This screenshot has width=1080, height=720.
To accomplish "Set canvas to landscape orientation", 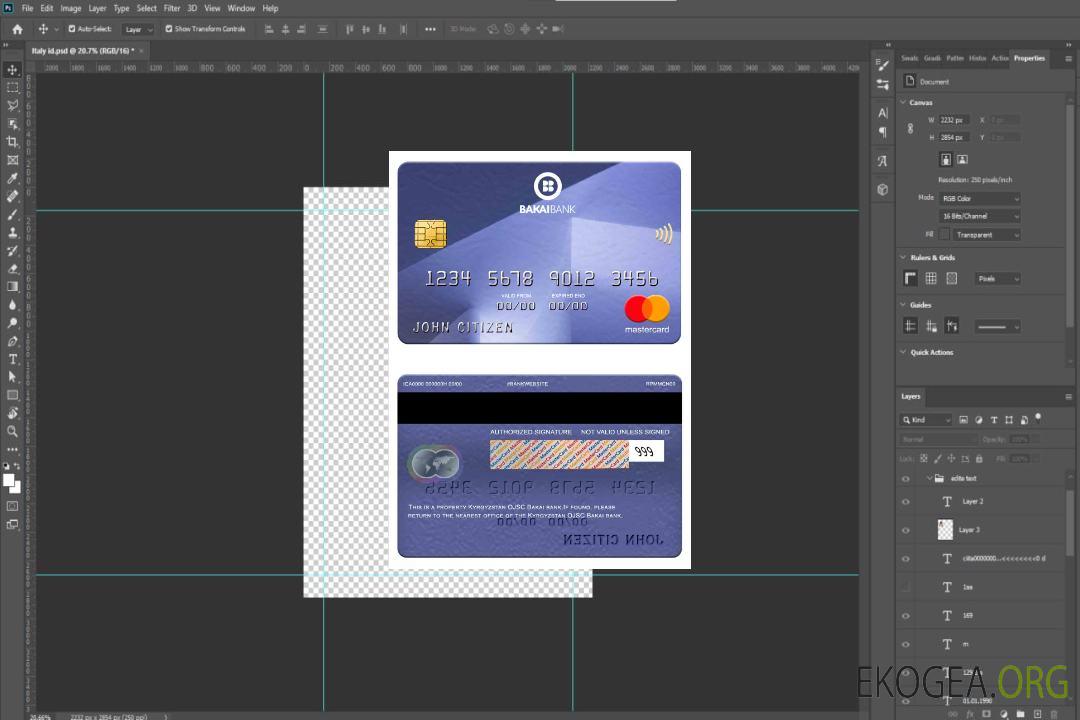I will click(962, 160).
